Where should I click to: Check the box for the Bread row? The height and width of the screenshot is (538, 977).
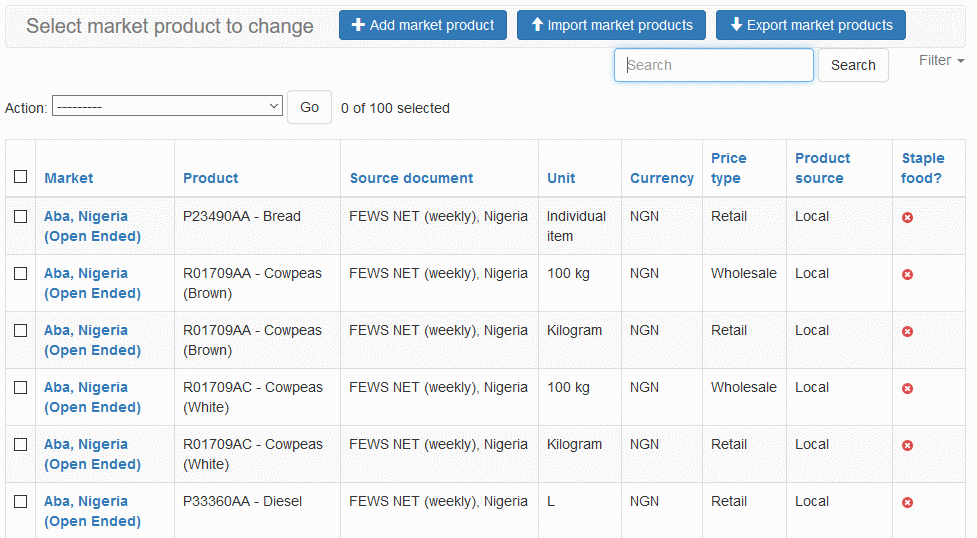pyautogui.click(x=21, y=216)
